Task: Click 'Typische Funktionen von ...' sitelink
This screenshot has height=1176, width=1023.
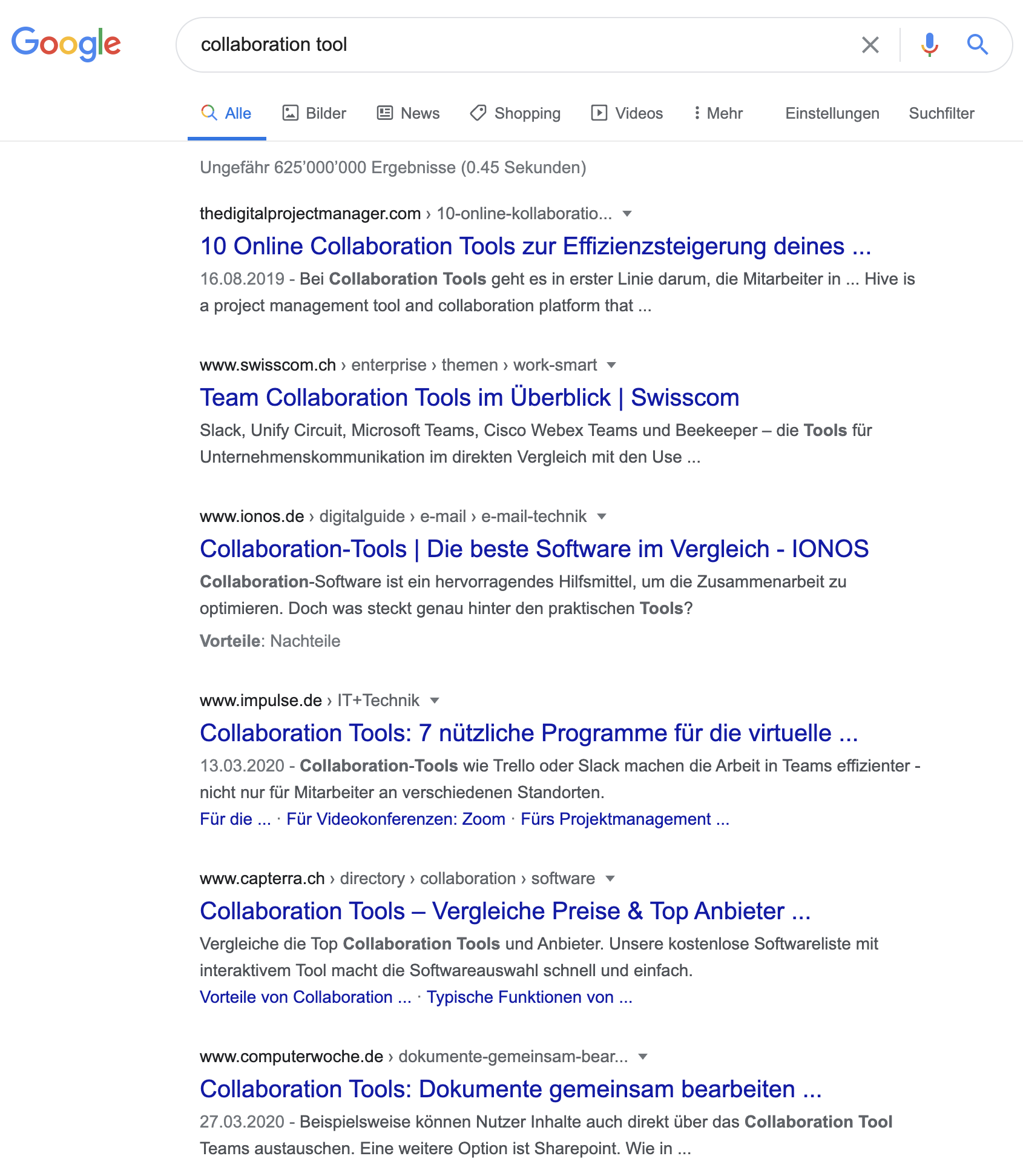Action: pyautogui.click(x=530, y=997)
